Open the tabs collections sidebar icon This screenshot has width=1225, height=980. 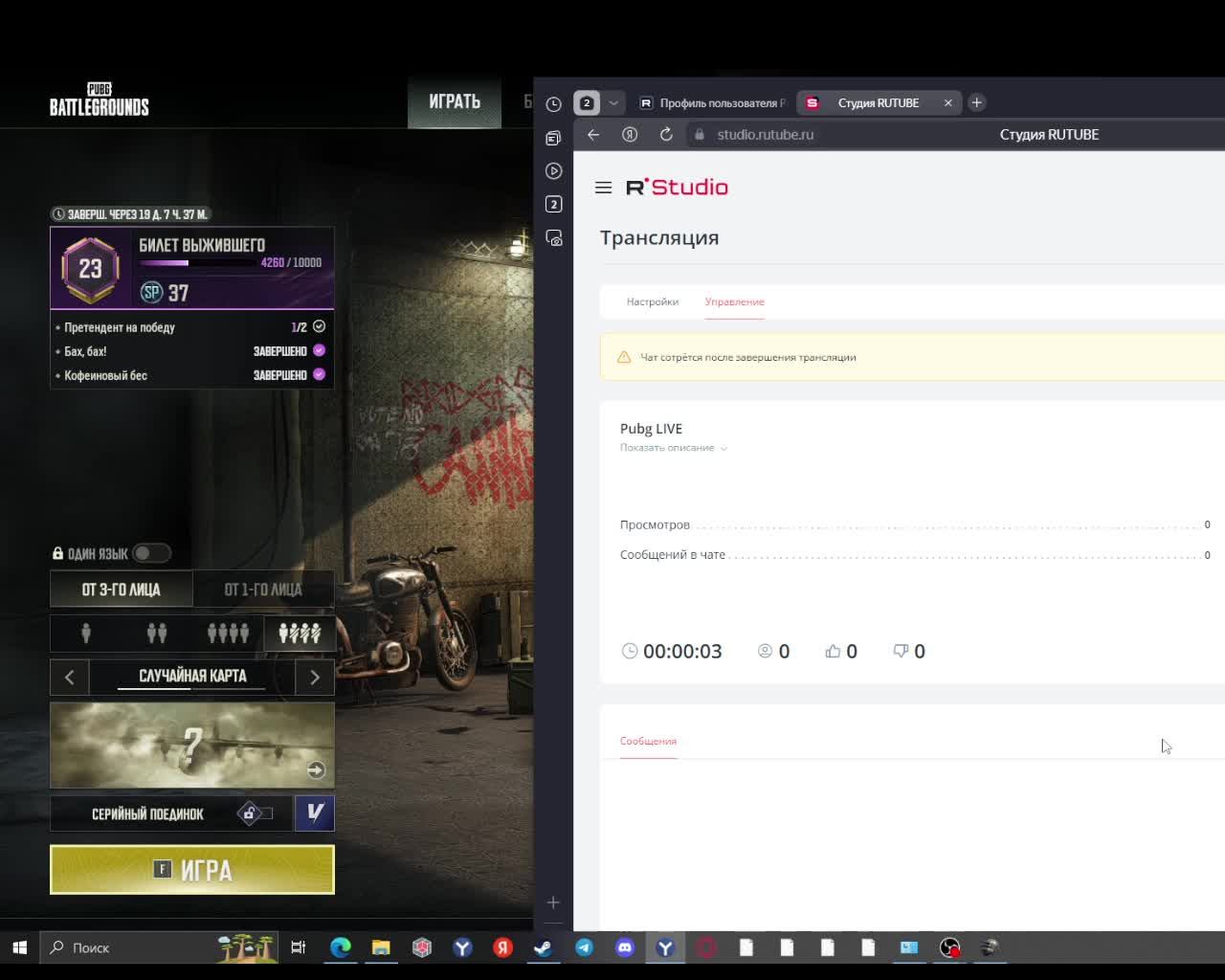[553, 138]
